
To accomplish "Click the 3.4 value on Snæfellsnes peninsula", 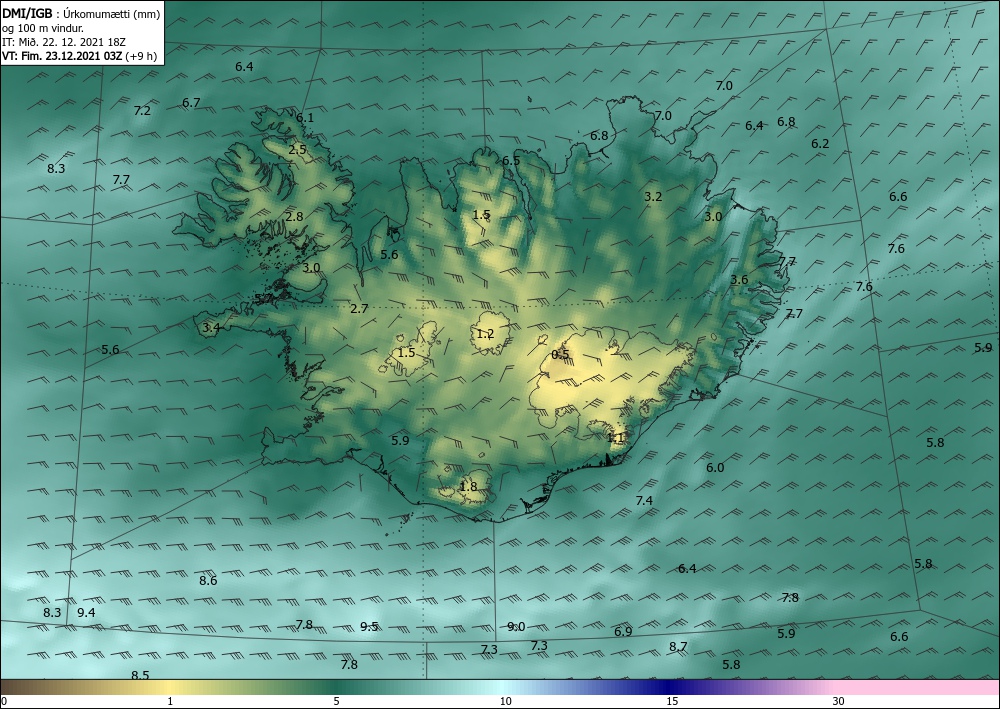I will [211, 328].
